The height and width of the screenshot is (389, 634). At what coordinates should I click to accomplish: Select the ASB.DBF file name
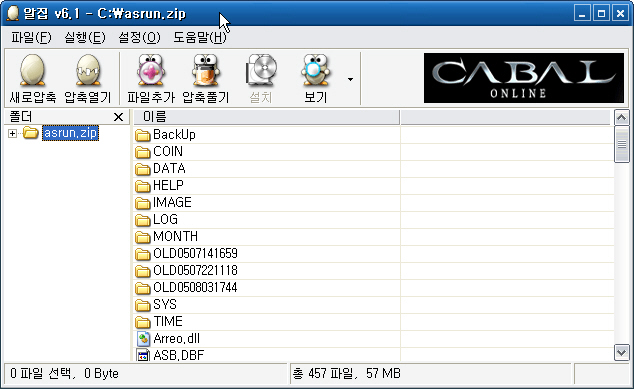tap(179, 355)
